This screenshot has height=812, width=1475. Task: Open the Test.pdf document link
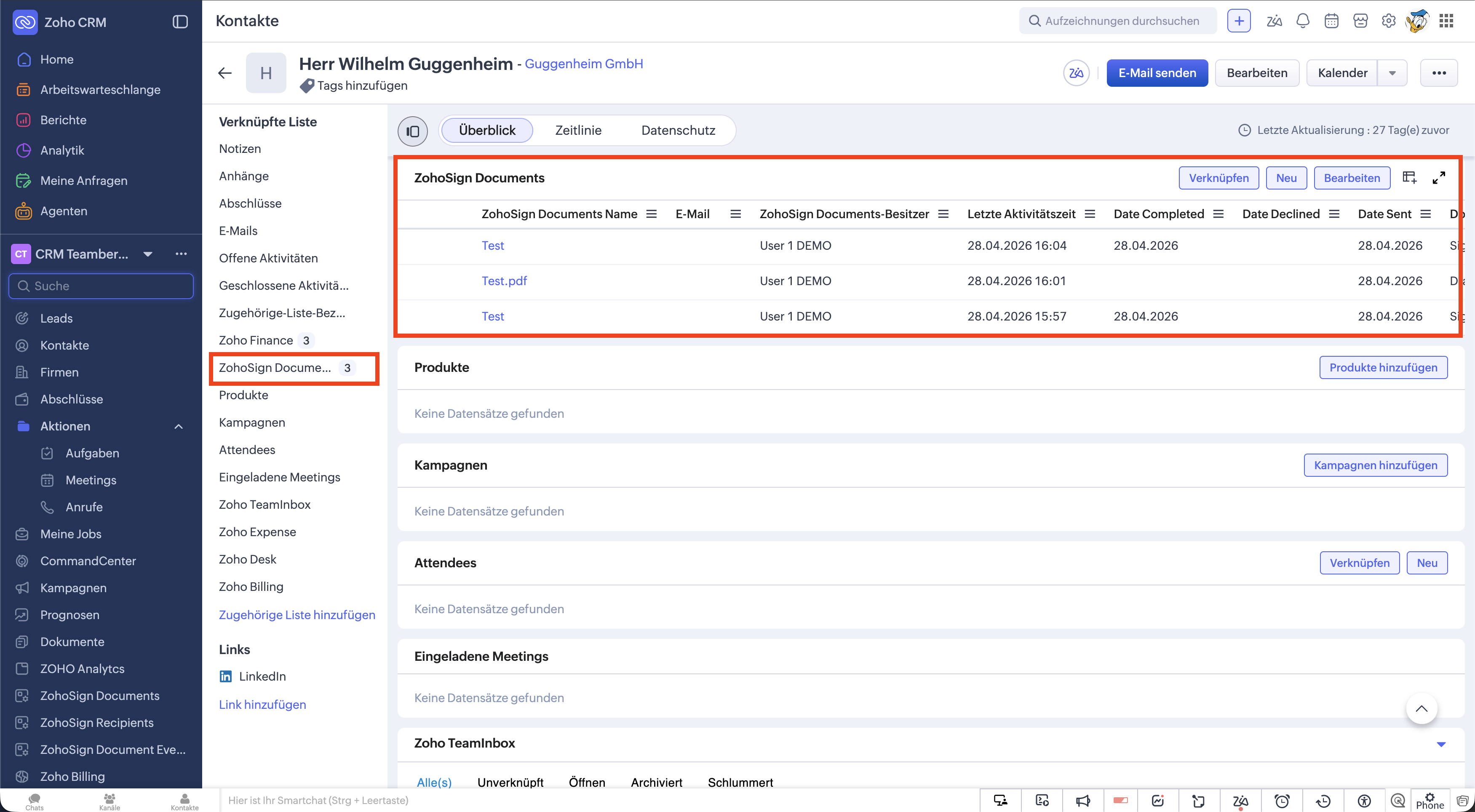(x=504, y=281)
